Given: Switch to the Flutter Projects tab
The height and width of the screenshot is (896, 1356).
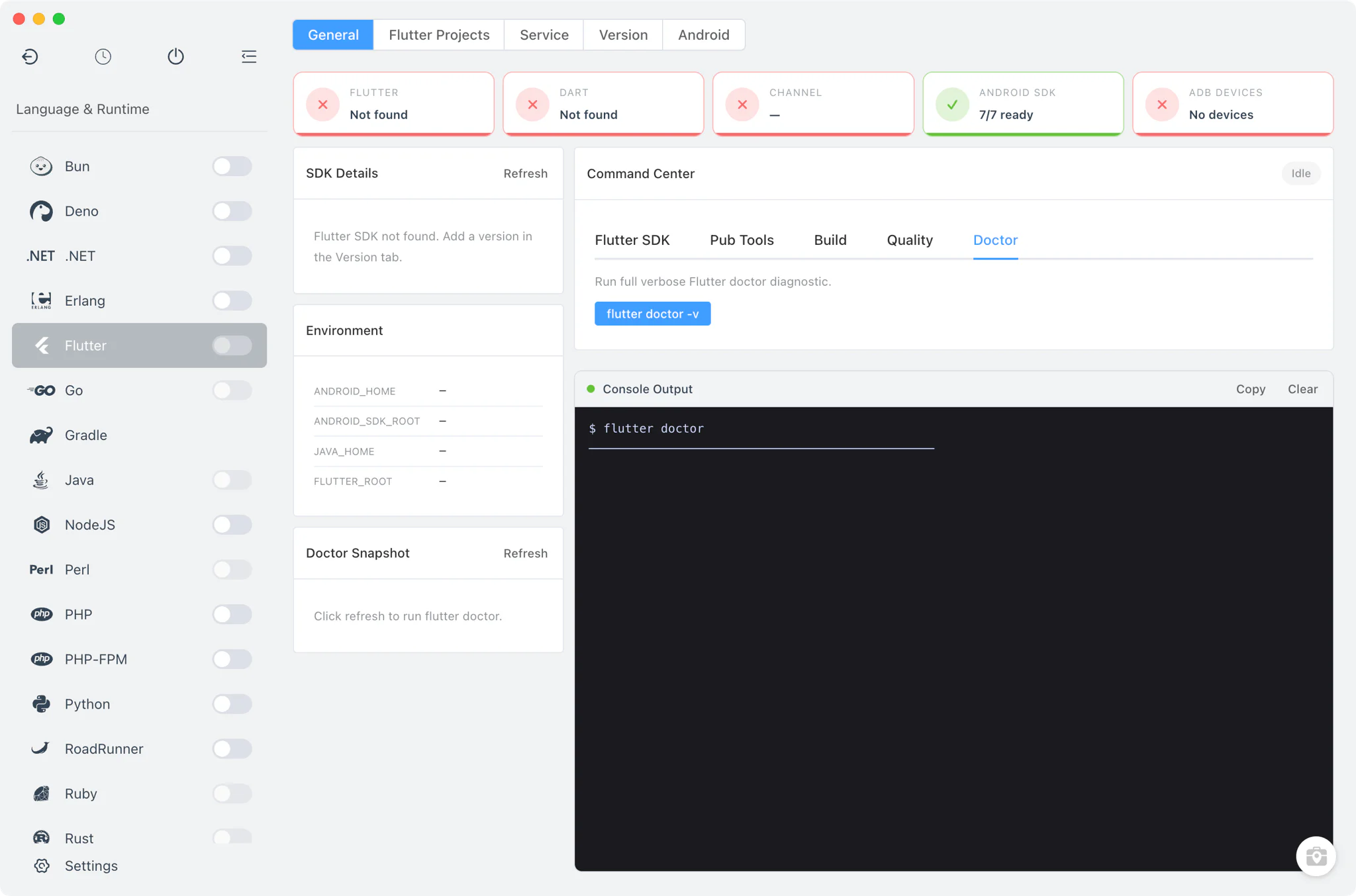Looking at the screenshot, I should 439,35.
